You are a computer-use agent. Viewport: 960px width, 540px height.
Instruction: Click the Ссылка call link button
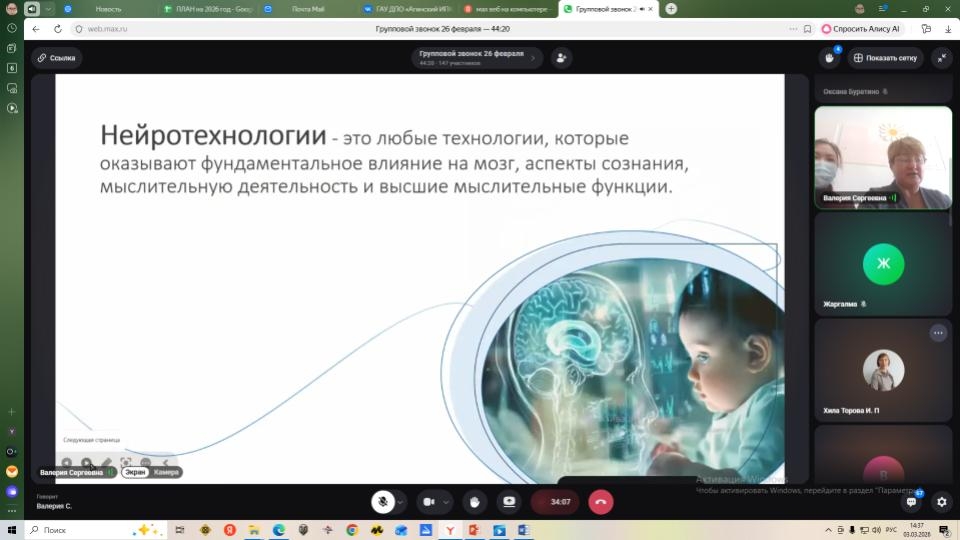click(57, 58)
